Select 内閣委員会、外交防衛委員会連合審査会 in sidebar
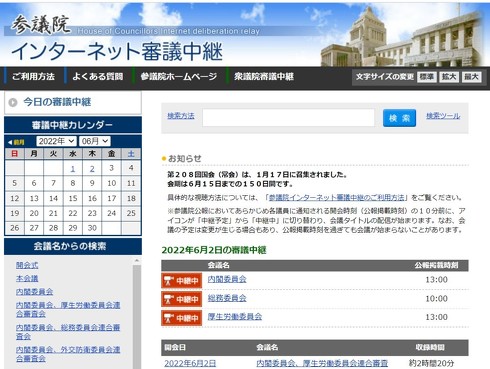 68,354
